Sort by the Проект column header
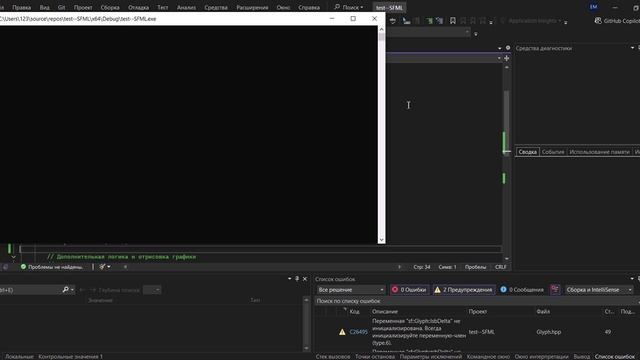This screenshot has width=640, height=360. pyautogui.click(x=478, y=311)
